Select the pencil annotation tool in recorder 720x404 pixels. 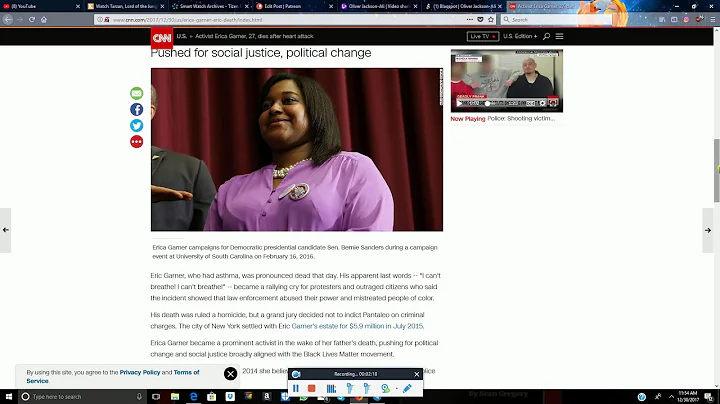pyautogui.click(x=407, y=388)
